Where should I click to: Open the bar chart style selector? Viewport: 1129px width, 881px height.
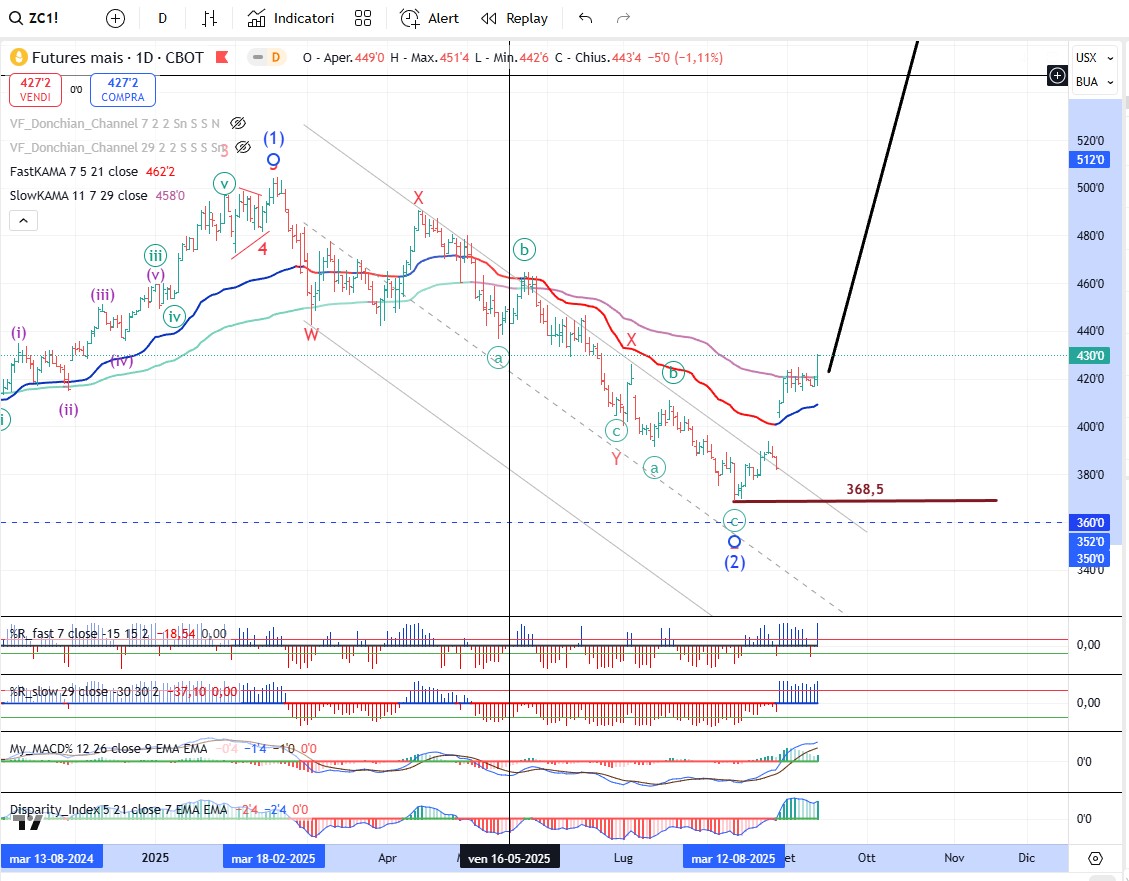point(209,18)
